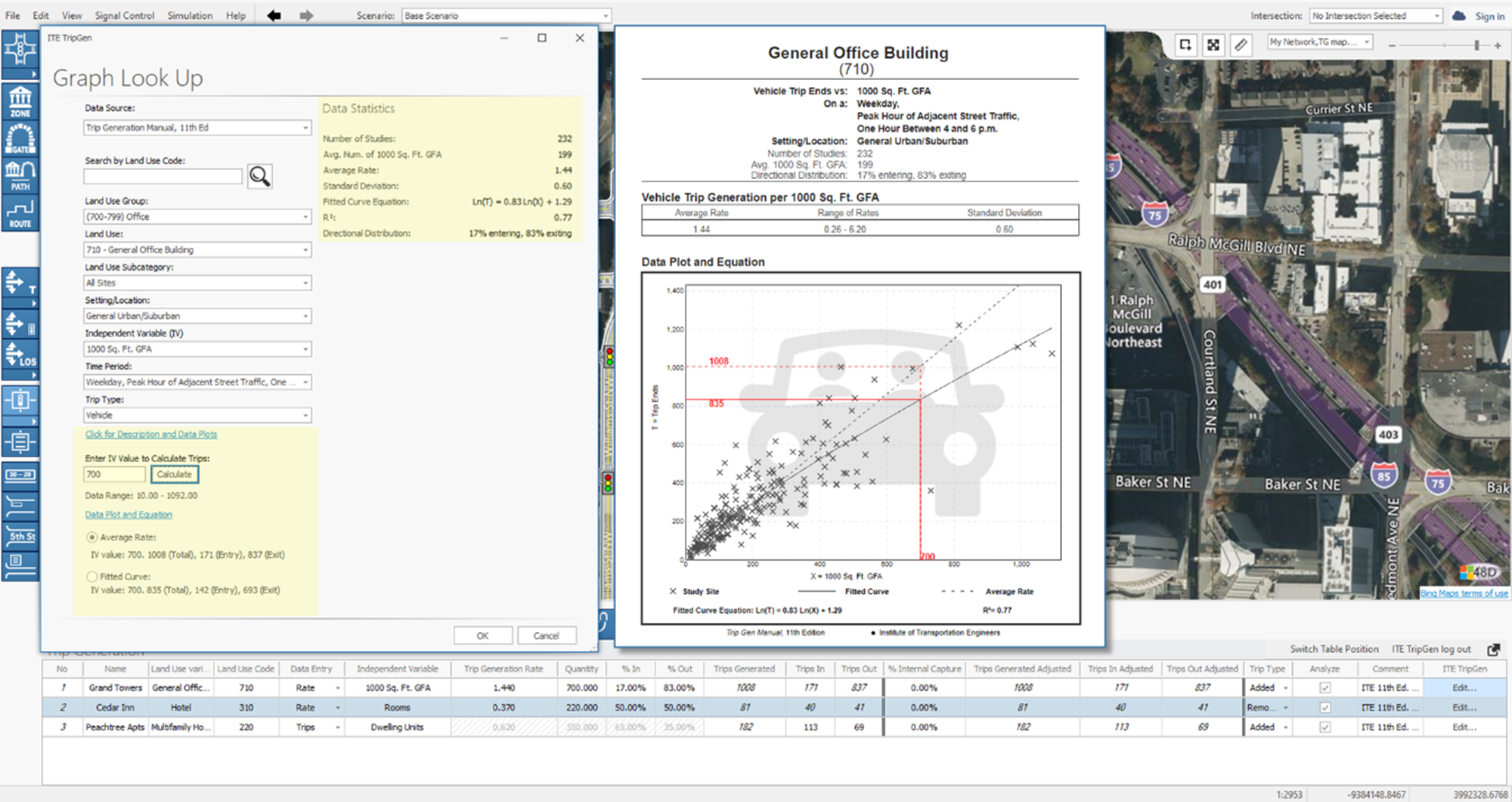Open the Scenario dropdown in toolbar
Image resolution: width=1512 pixels, height=802 pixels.
506,16
